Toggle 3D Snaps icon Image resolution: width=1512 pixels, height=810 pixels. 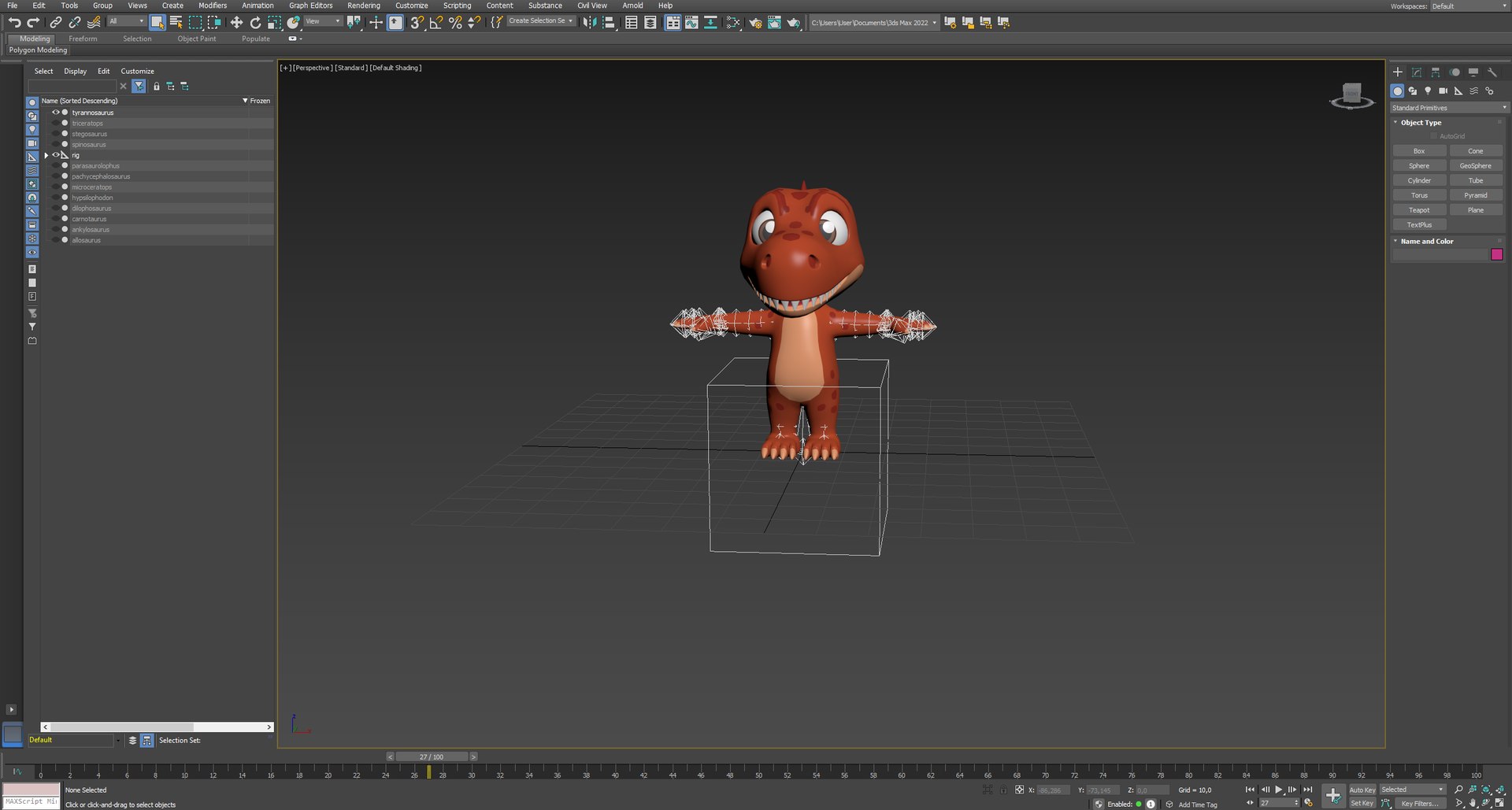417,23
